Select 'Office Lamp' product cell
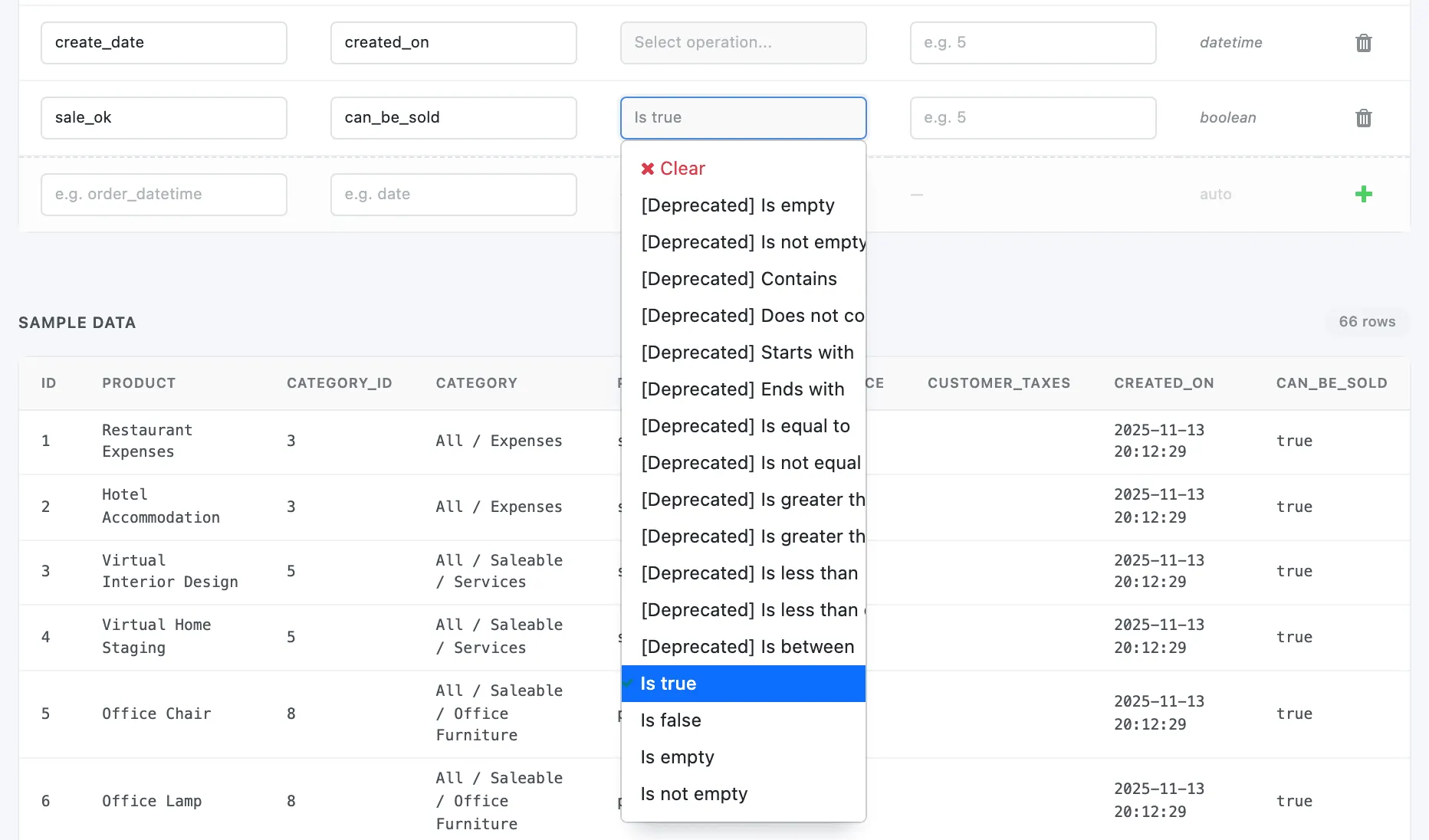The width and height of the screenshot is (1429, 840). pos(152,801)
